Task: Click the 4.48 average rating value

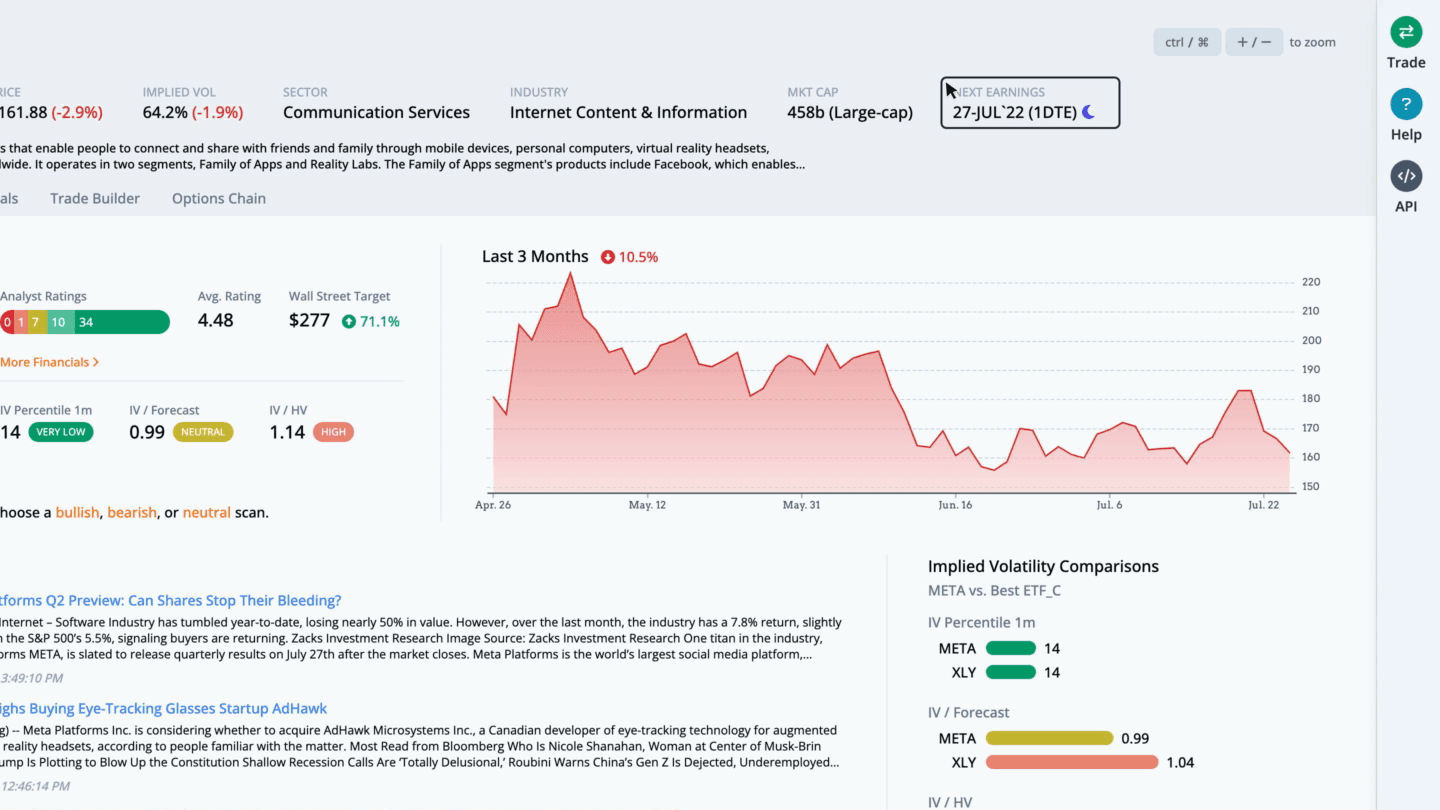Action: tap(216, 321)
